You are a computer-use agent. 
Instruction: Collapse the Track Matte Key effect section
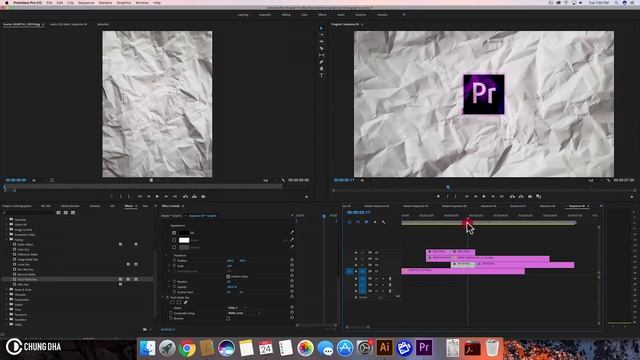click(x=163, y=298)
